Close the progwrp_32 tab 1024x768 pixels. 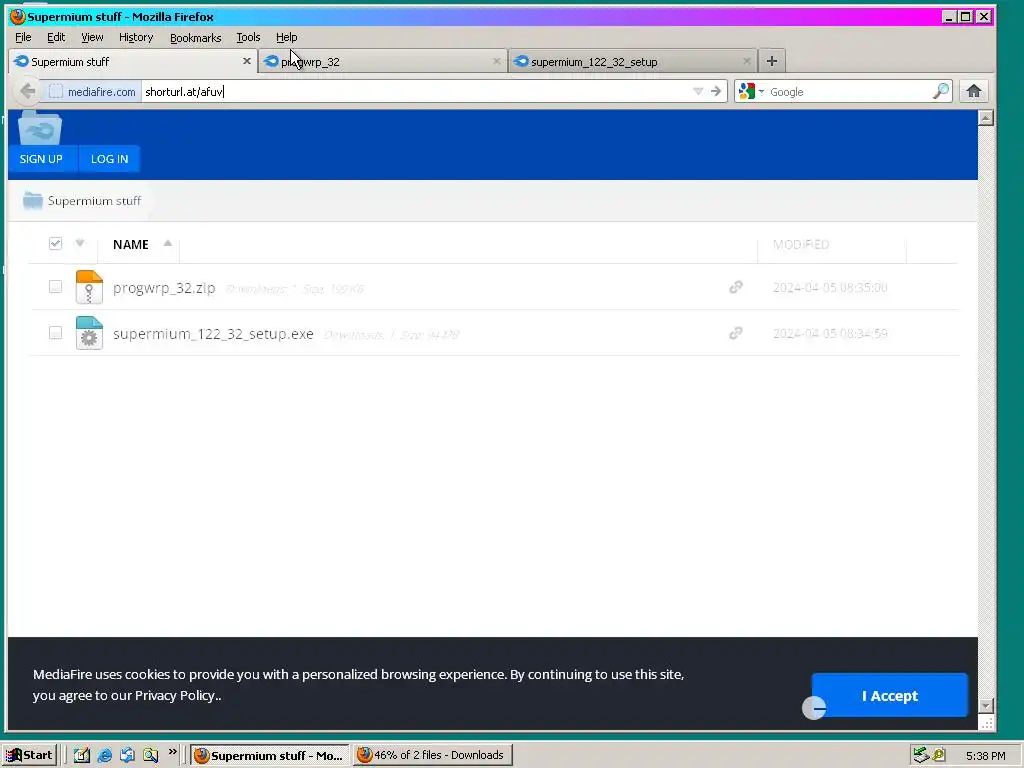[496, 61]
